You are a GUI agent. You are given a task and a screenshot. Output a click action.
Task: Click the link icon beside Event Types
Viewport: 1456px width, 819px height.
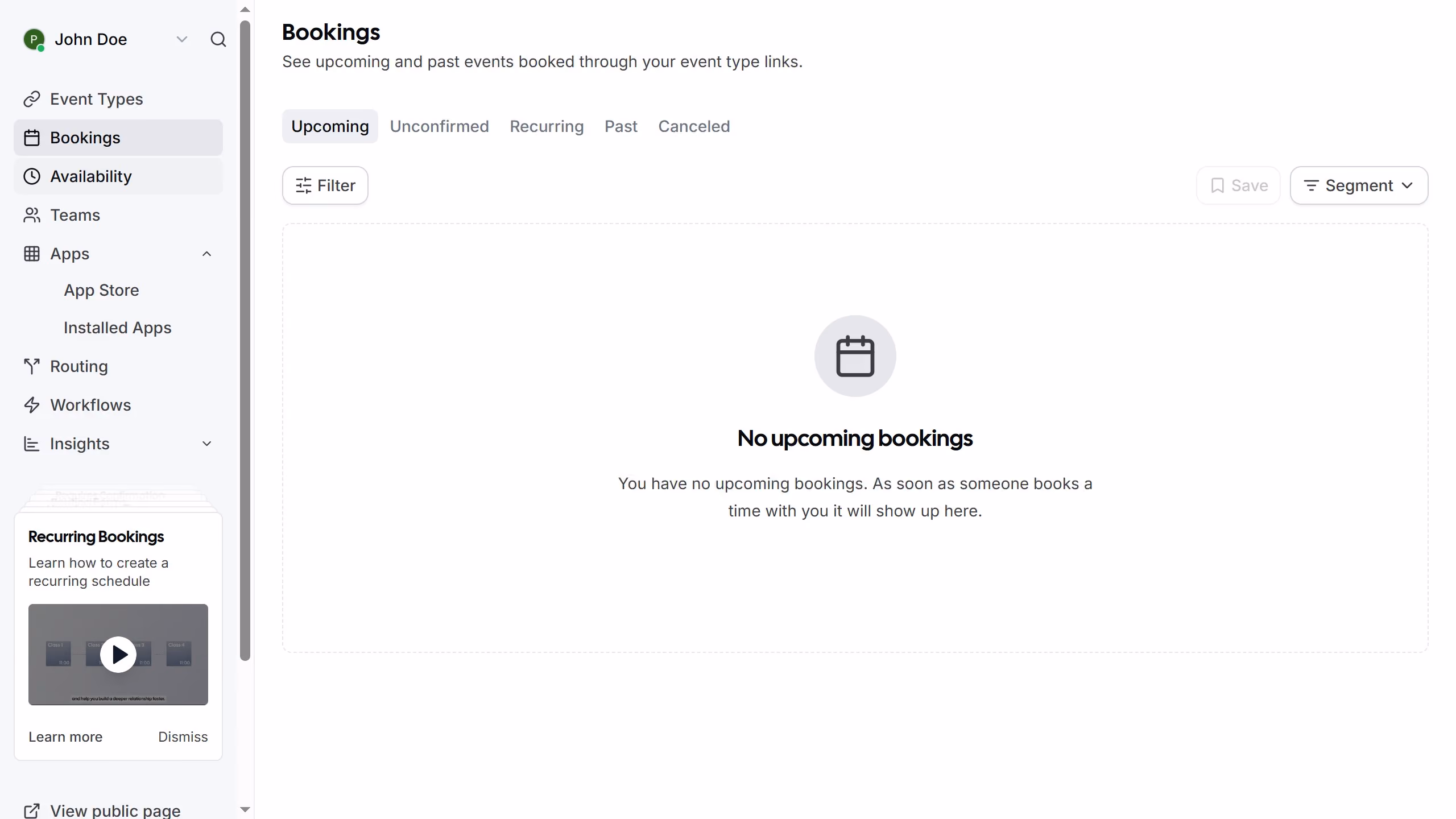pyautogui.click(x=32, y=99)
